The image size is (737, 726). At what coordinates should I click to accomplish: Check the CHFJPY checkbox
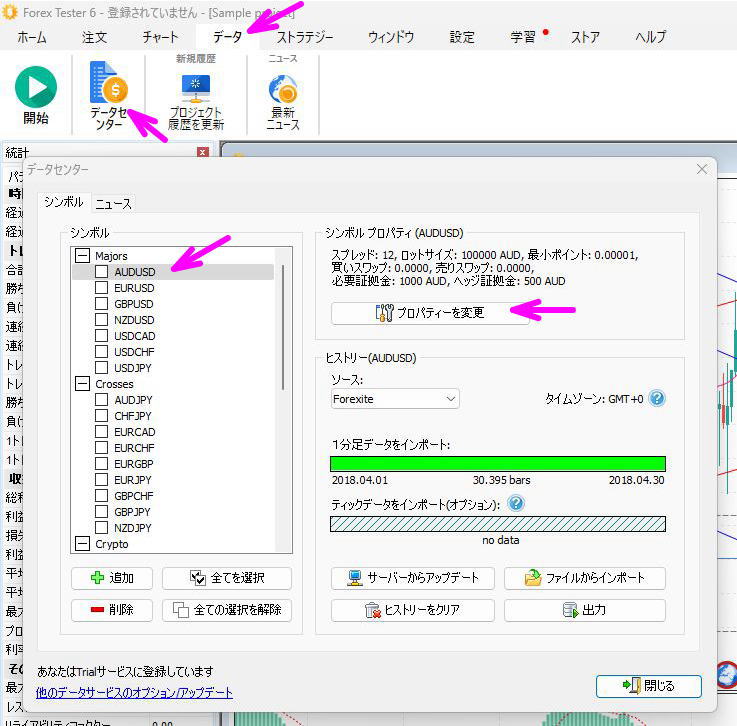coord(102,415)
